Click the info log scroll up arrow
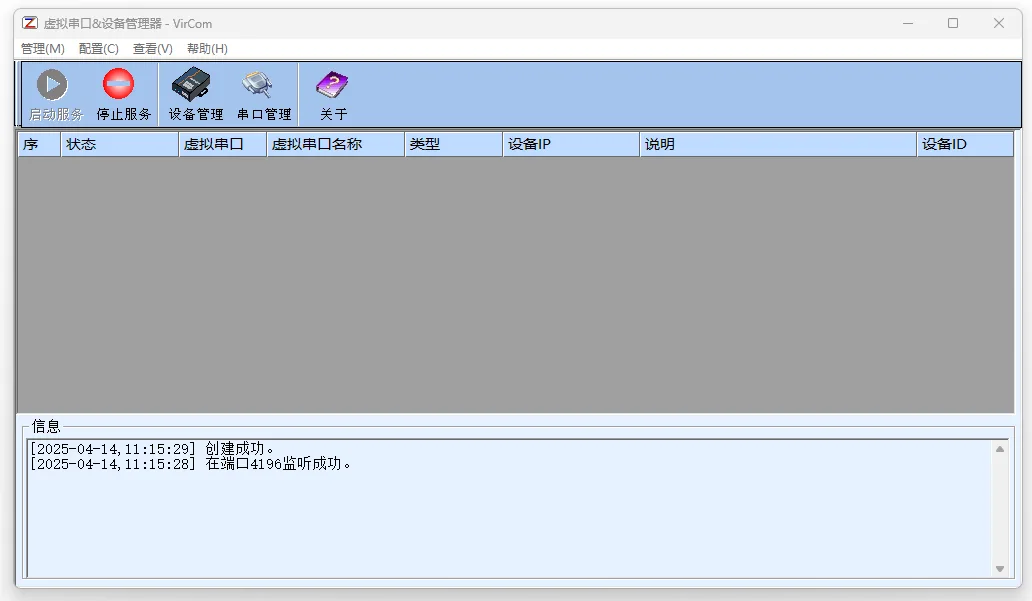The width and height of the screenshot is (1032, 601). pos(1000,449)
